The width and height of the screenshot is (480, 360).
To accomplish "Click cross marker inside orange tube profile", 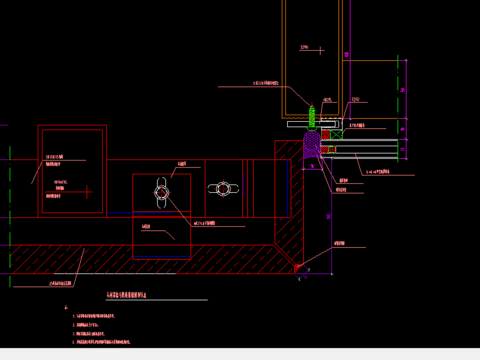I will 320,51.
